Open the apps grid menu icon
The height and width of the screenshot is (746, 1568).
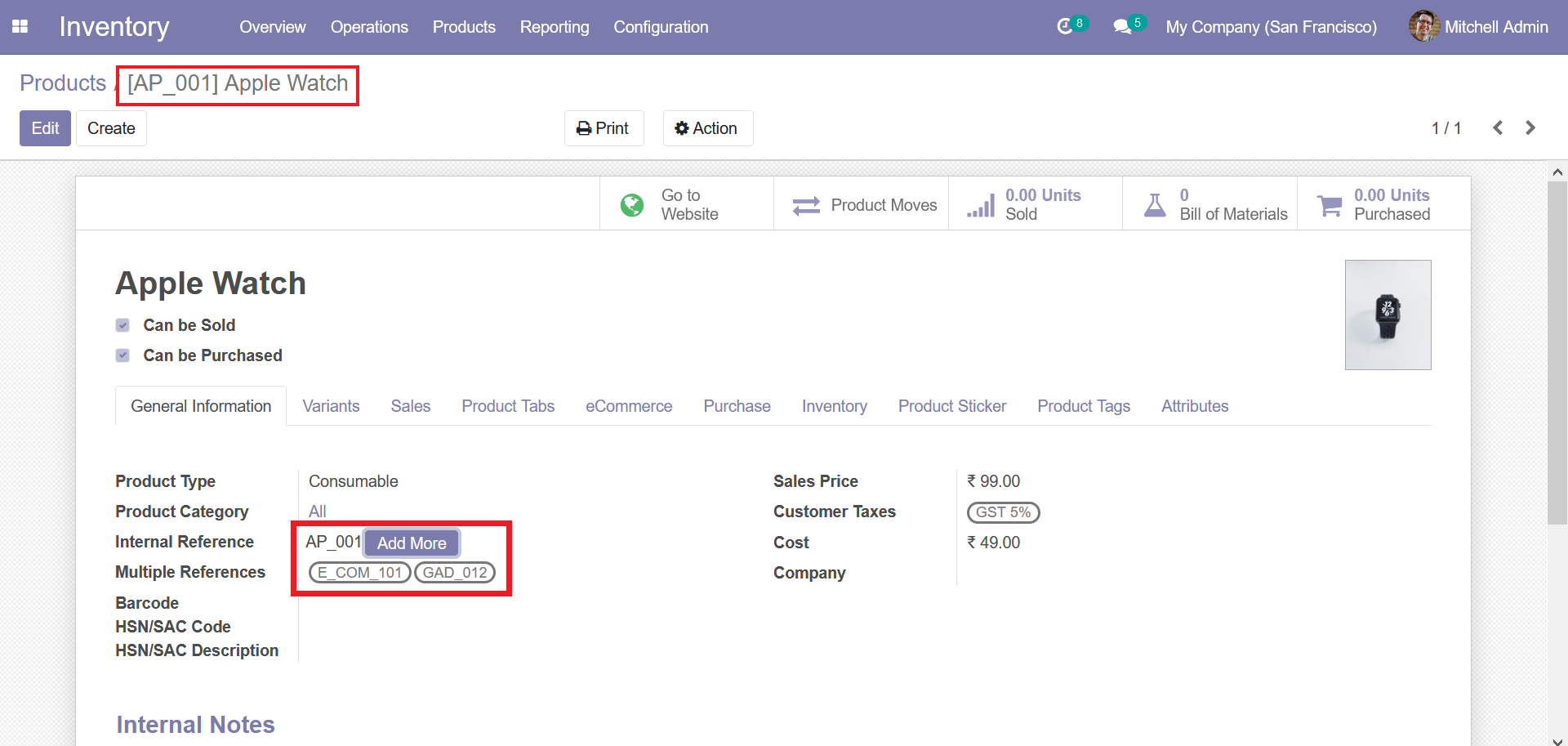point(20,27)
